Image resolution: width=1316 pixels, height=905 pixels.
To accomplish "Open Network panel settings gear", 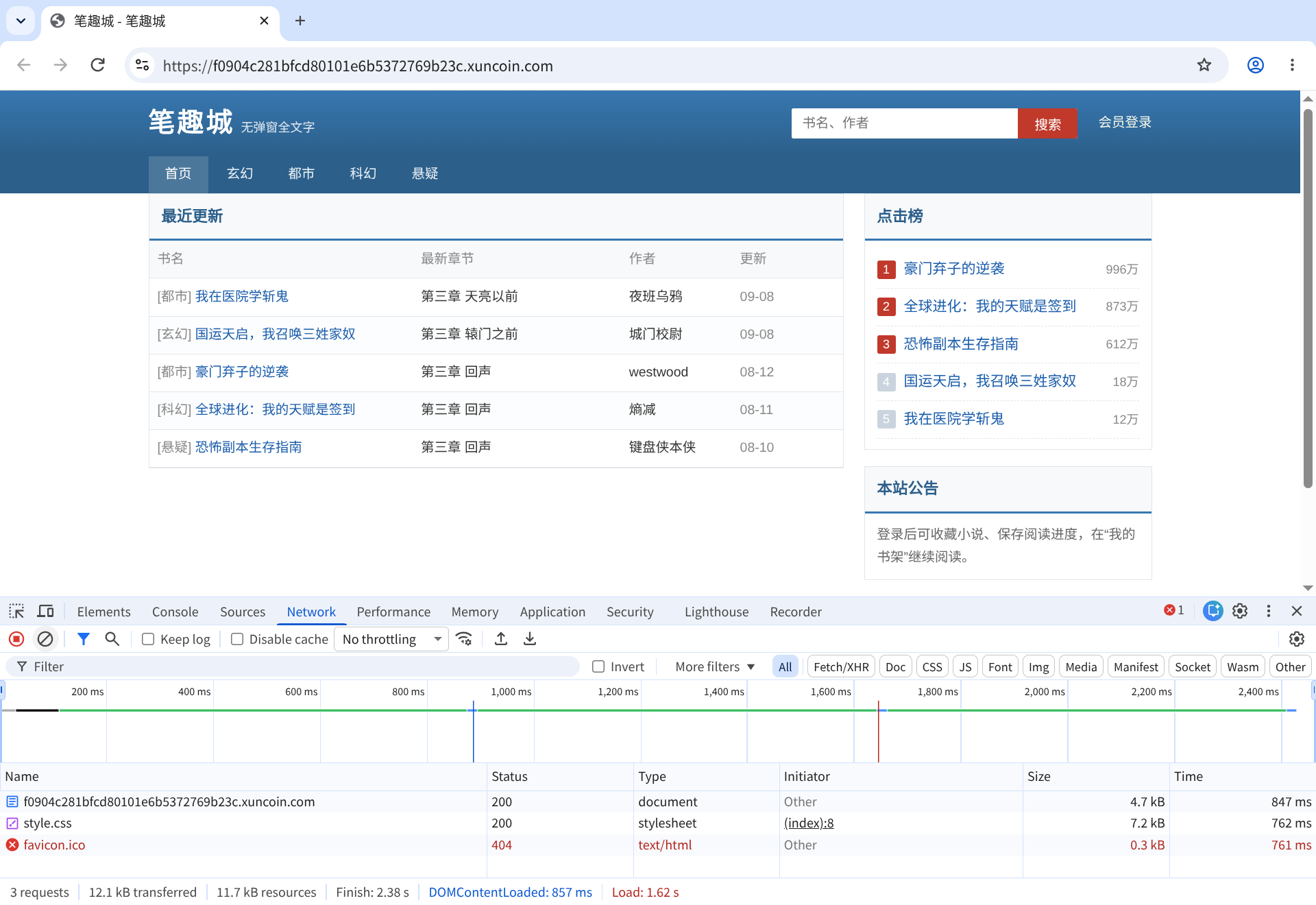I will tap(1297, 639).
